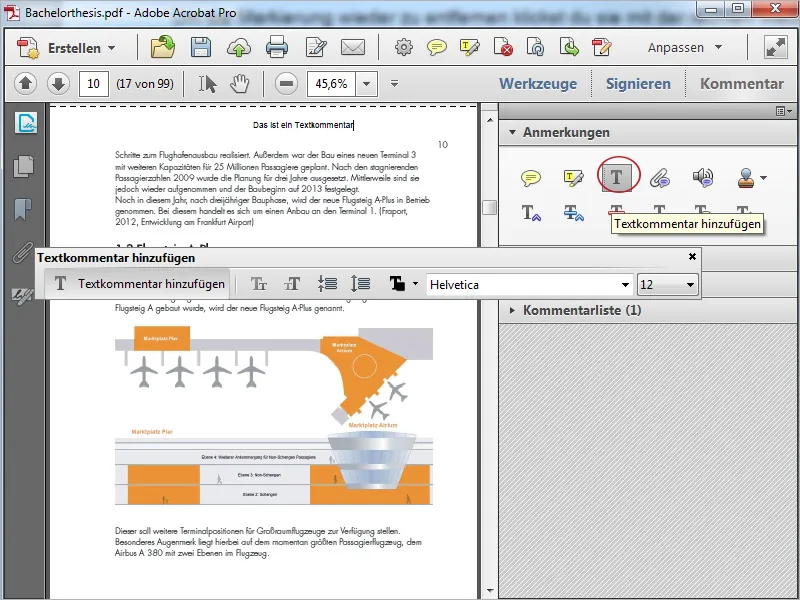Collapse the Anmerkungen panel
The image size is (800, 600).
[513, 131]
